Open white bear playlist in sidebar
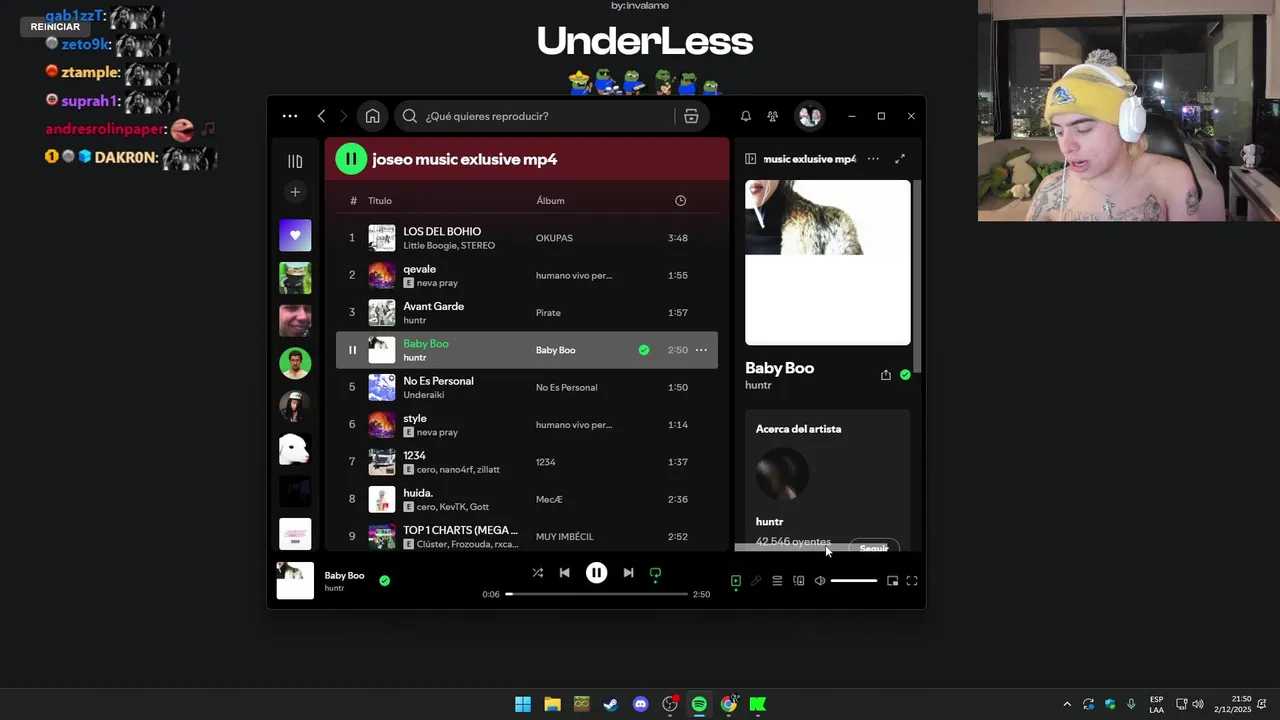The image size is (1280, 720). (295, 449)
